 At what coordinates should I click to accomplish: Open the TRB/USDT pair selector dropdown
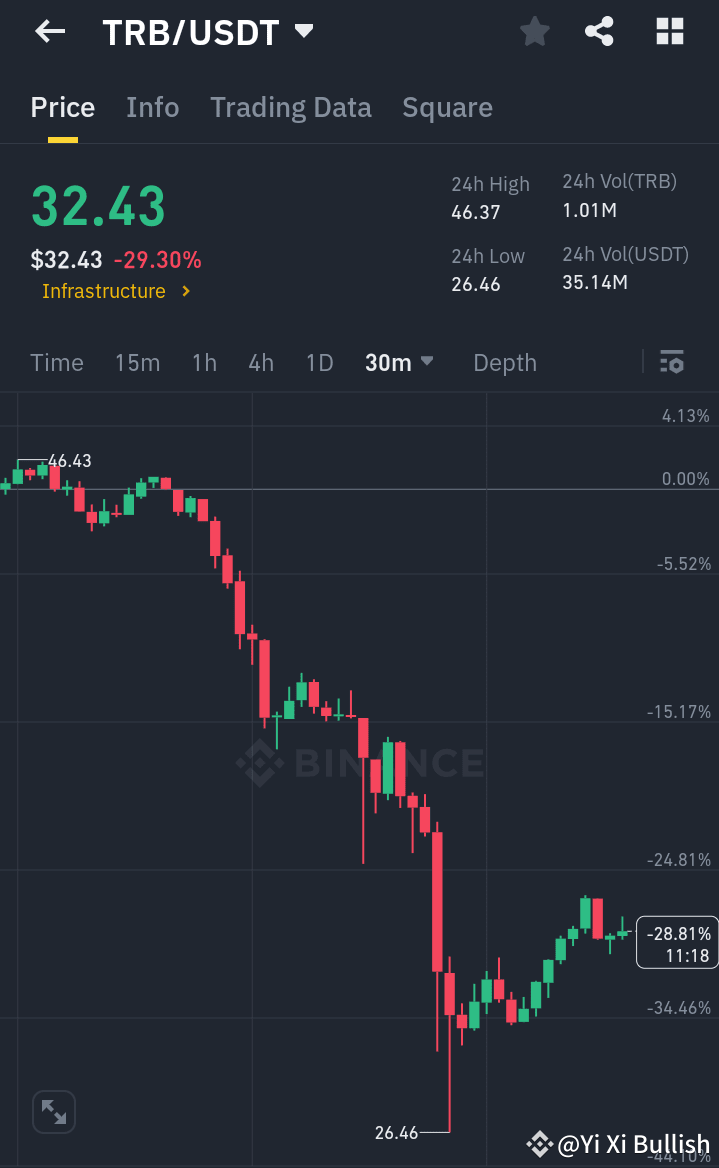point(305,31)
